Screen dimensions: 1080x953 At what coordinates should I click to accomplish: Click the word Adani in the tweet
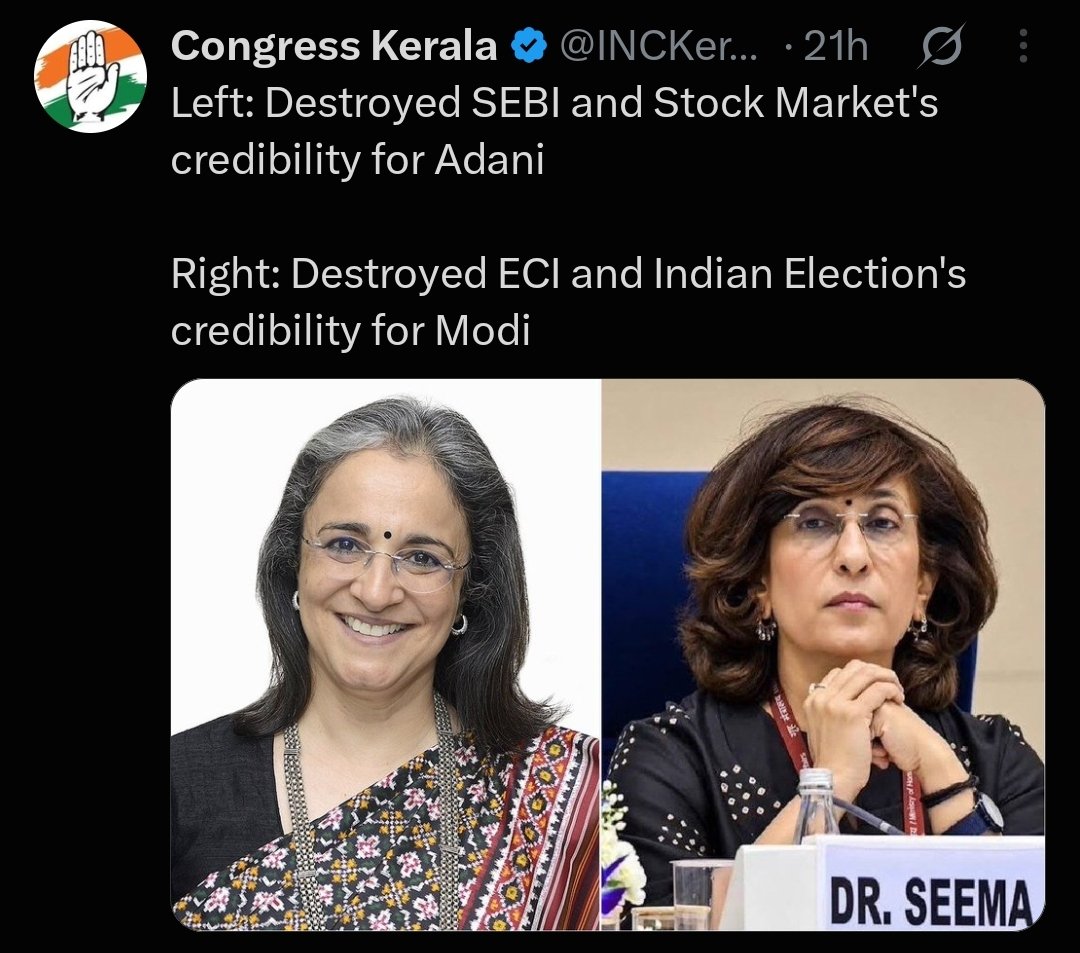pos(489,160)
